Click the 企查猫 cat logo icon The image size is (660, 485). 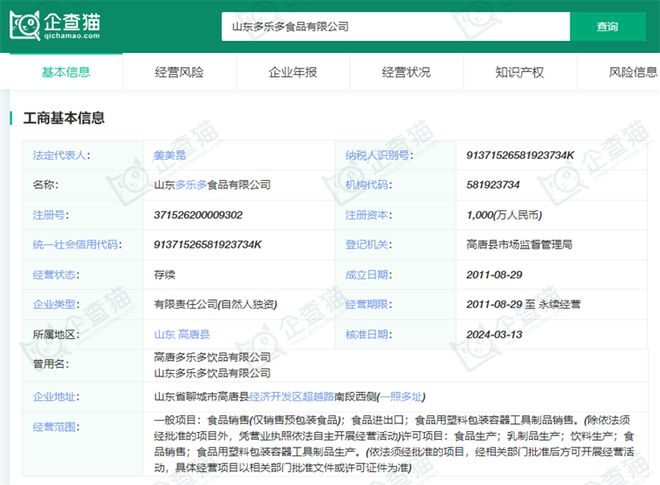tap(25, 25)
